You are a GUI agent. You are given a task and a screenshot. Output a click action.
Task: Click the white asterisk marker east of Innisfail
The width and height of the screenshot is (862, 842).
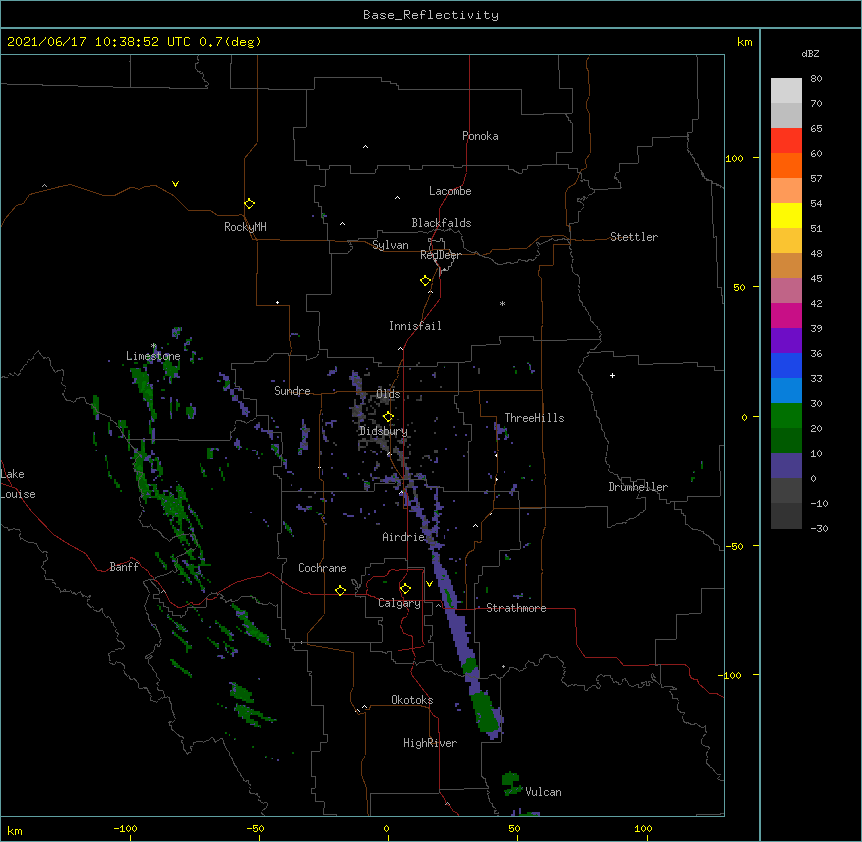[502, 303]
